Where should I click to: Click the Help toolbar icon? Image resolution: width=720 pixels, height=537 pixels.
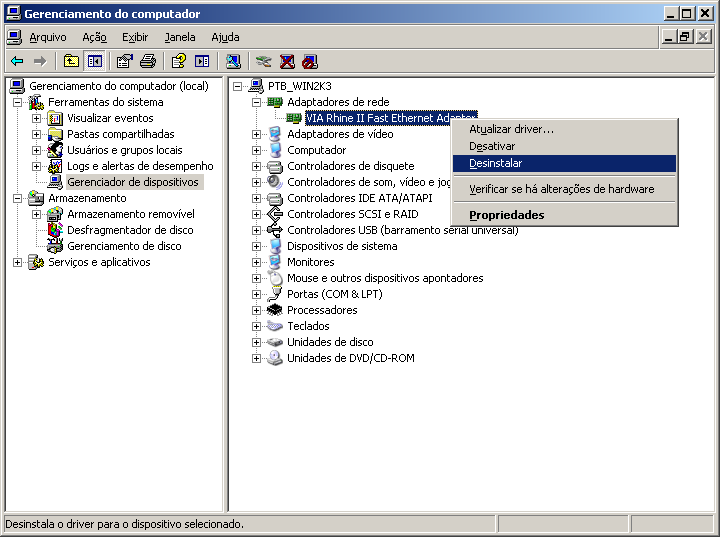click(179, 61)
